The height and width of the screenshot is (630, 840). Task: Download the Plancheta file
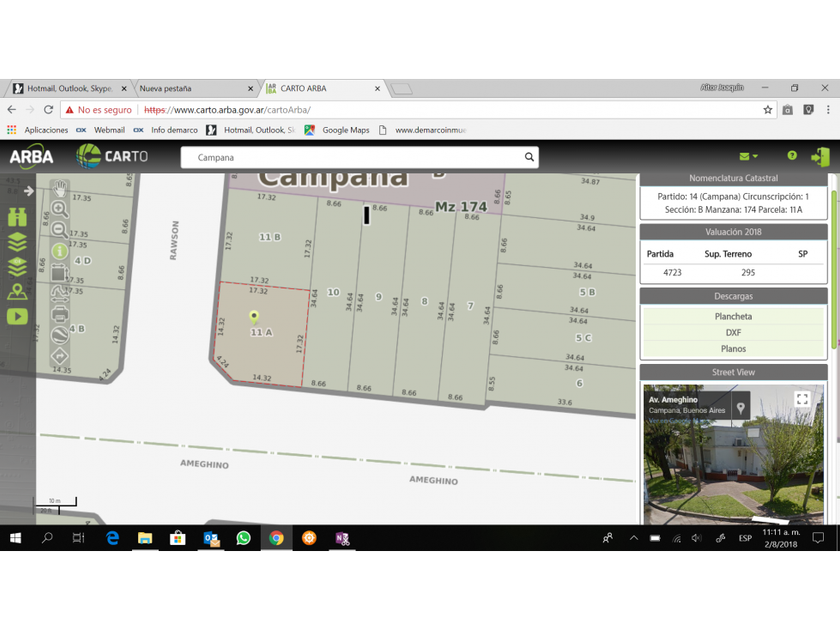733,316
